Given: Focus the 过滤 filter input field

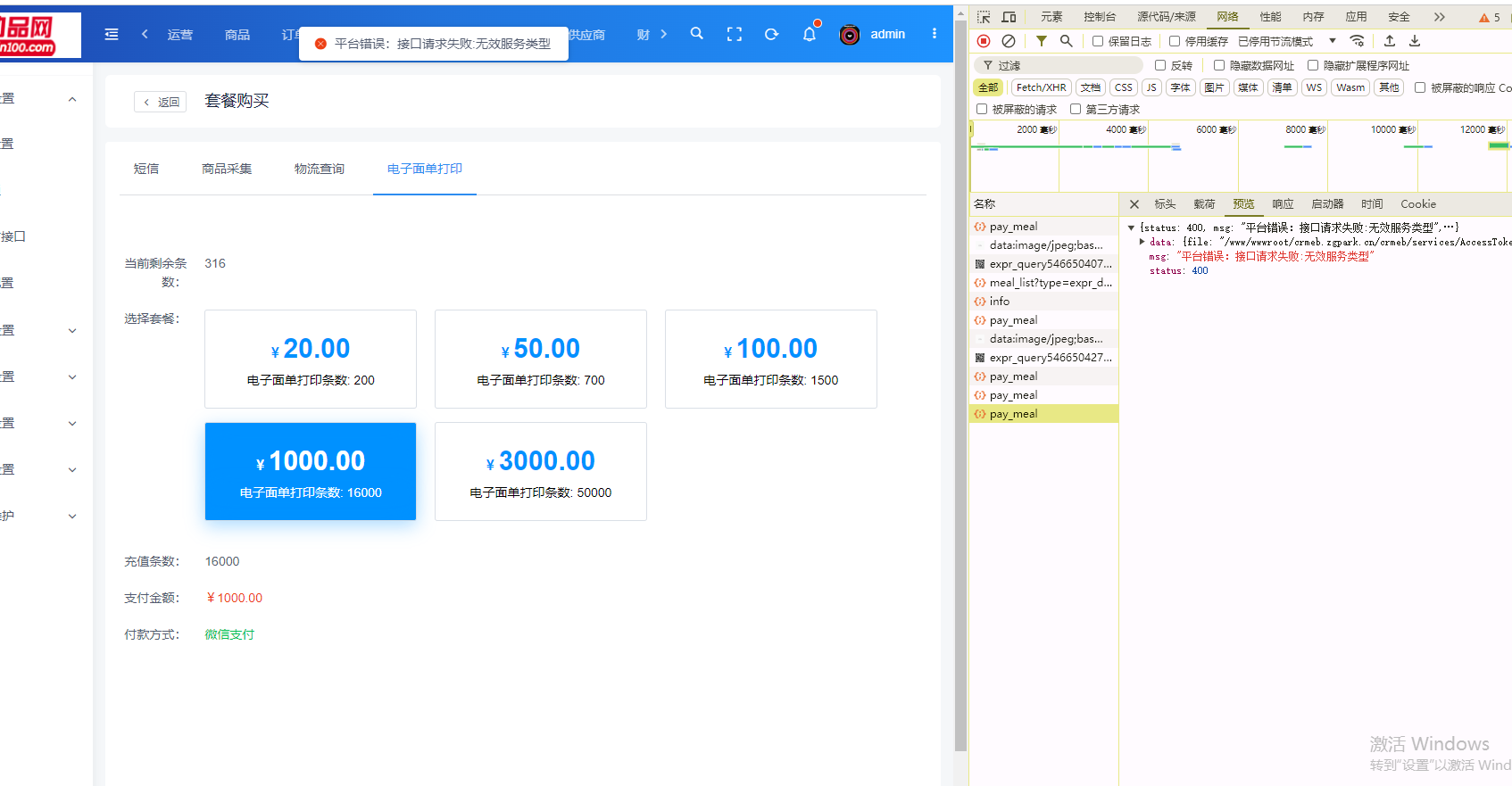Looking at the screenshot, I should coord(1058,65).
